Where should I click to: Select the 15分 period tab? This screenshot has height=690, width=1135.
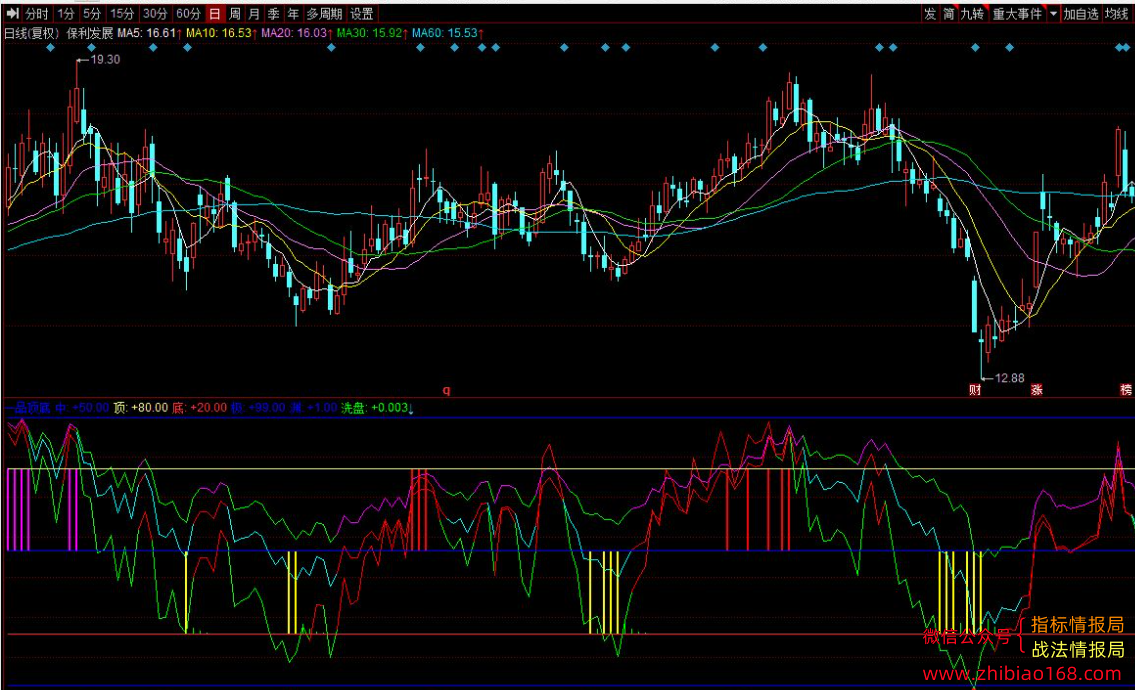click(x=122, y=14)
